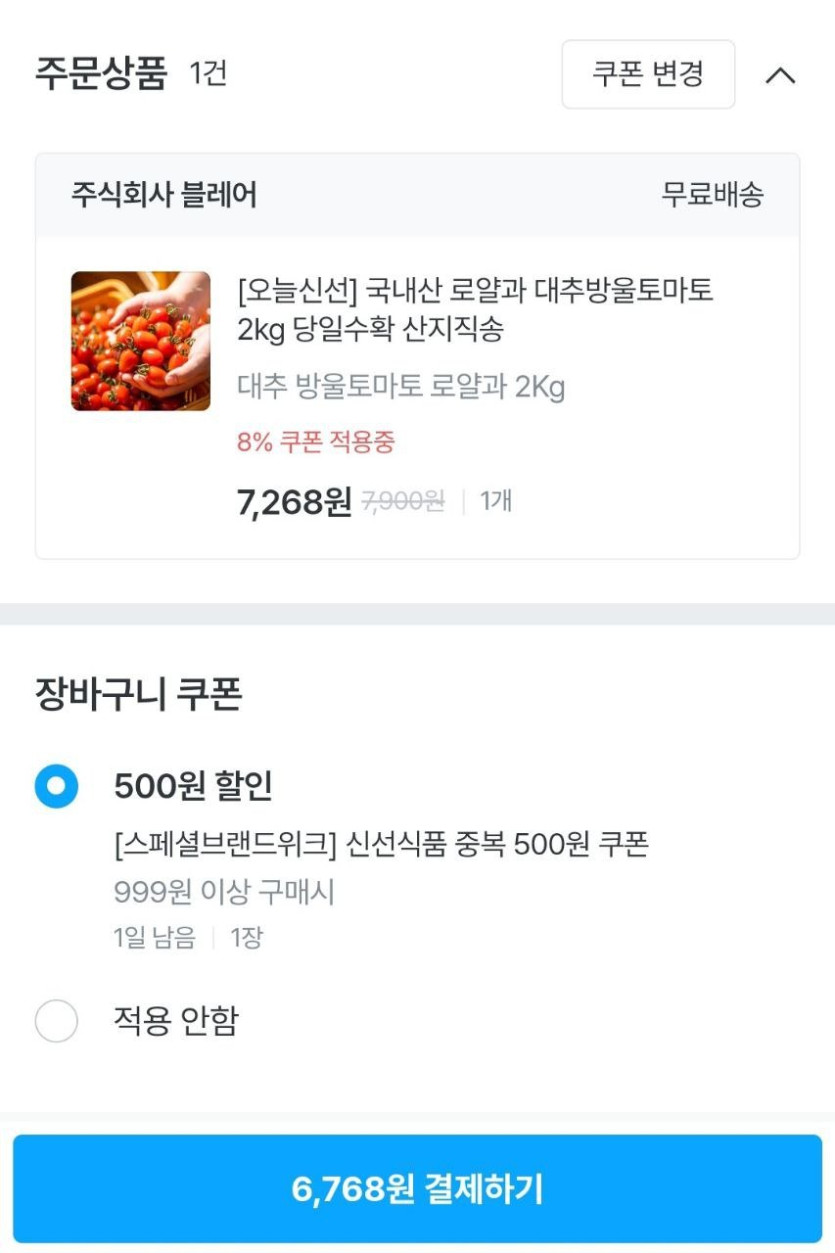Click the 무료배송 shipping label
The width and height of the screenshot is (835, 1253).
pos(712,195)
